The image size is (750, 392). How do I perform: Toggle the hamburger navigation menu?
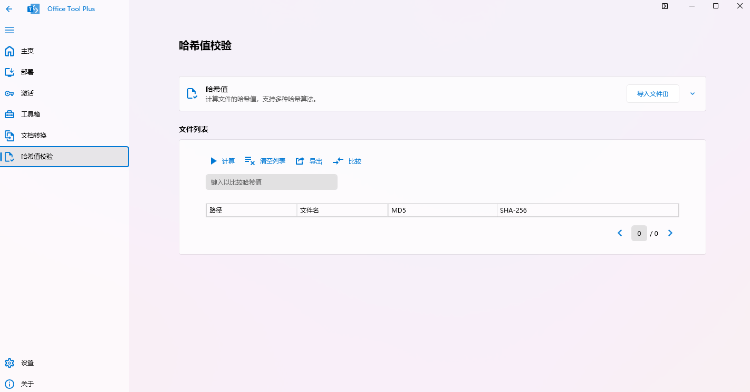[x=9, y=30]
